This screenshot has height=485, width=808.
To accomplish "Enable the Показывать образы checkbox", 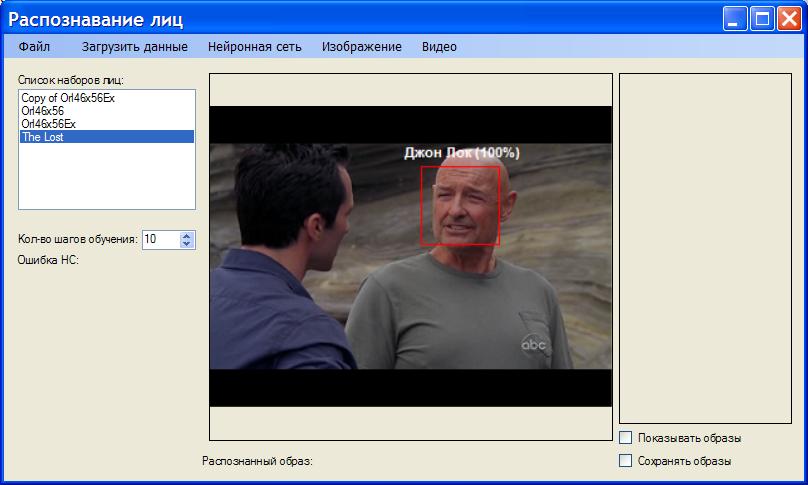I will pos(625,438).
